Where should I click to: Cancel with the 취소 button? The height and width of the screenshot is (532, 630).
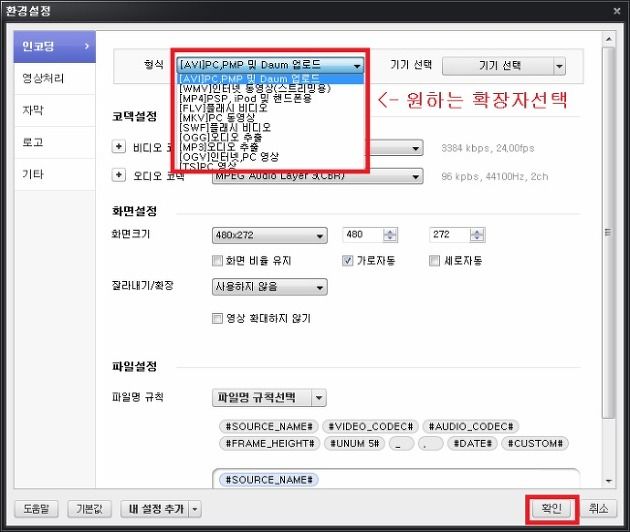(598, 509)
